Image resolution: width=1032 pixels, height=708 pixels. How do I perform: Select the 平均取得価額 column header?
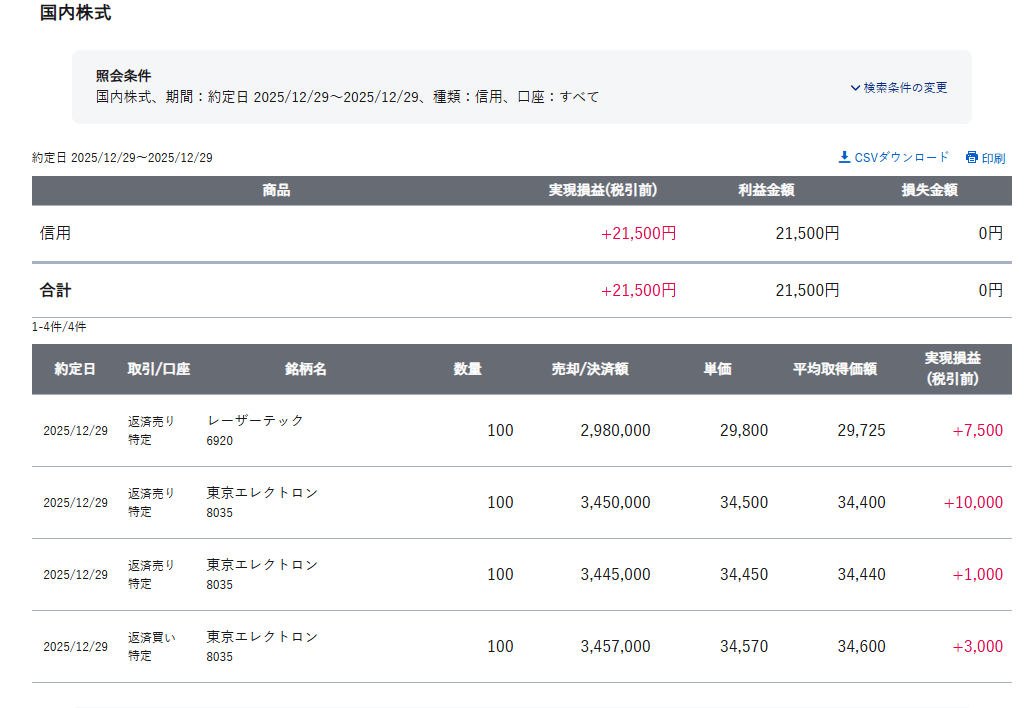pos(834,369)
